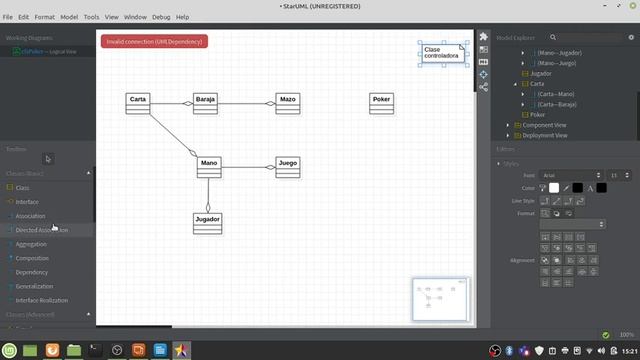Set line style to rectilinear
640x360 pixels.
pos(545,201)
